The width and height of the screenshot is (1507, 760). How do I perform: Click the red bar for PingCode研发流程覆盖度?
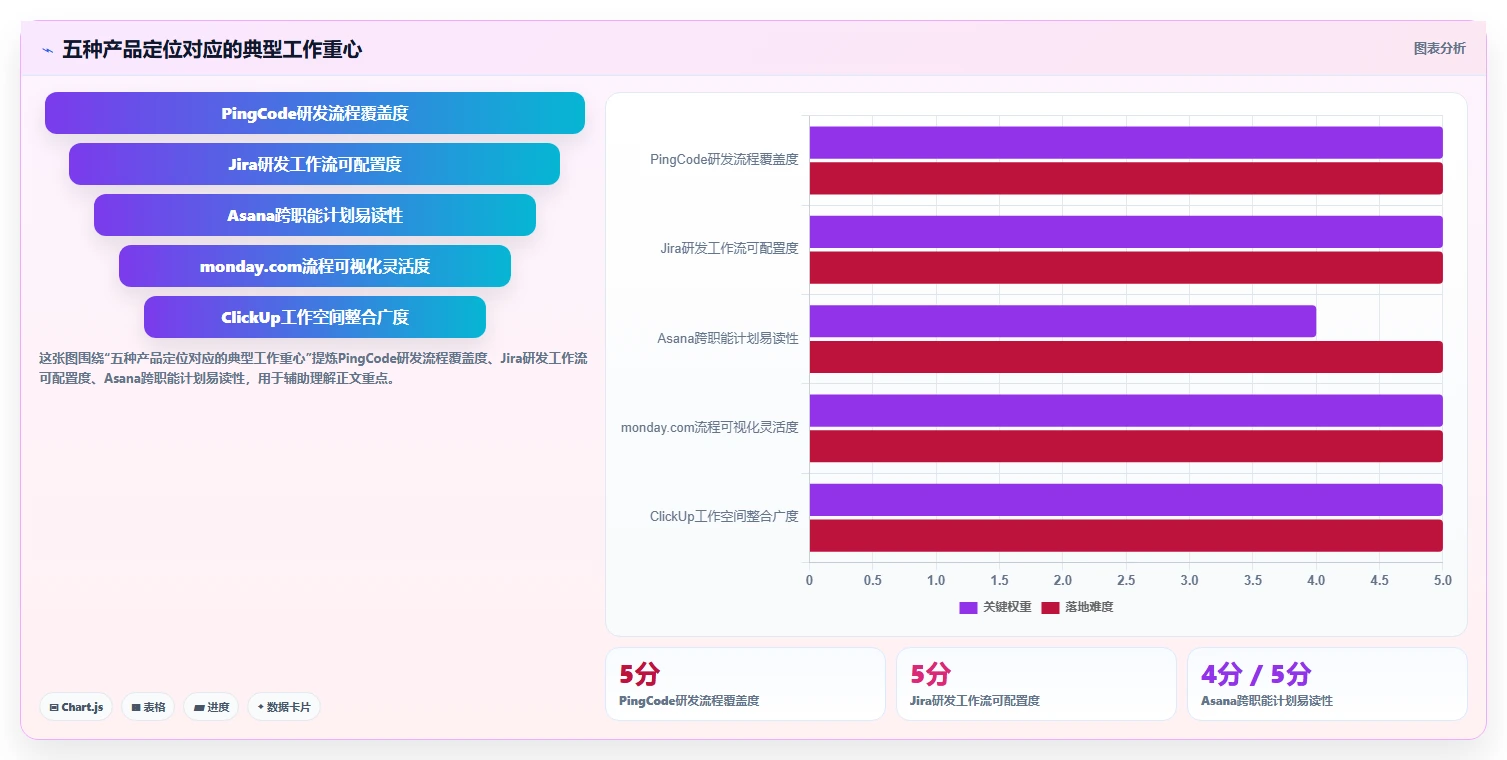1126,178
